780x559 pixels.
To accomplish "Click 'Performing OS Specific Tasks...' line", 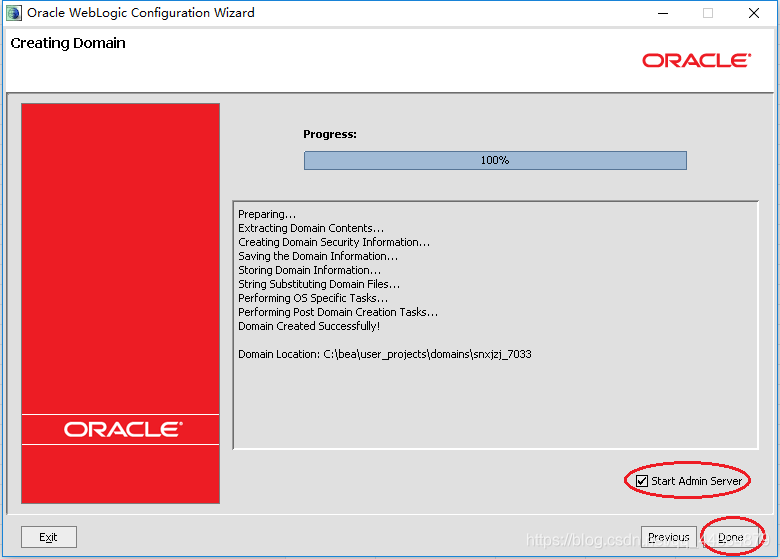I will click(x=313, y=298).
